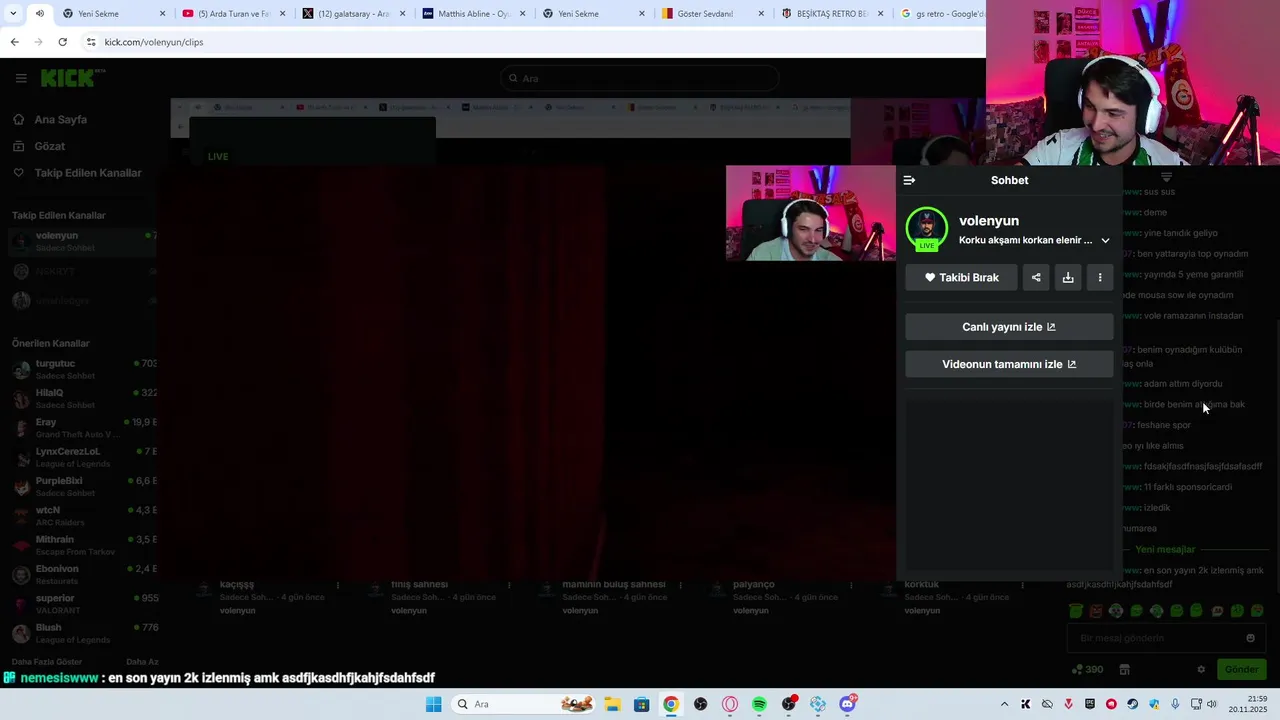
Task: Open the finiş sahnesi clip
Action: (x=420, y=584)
